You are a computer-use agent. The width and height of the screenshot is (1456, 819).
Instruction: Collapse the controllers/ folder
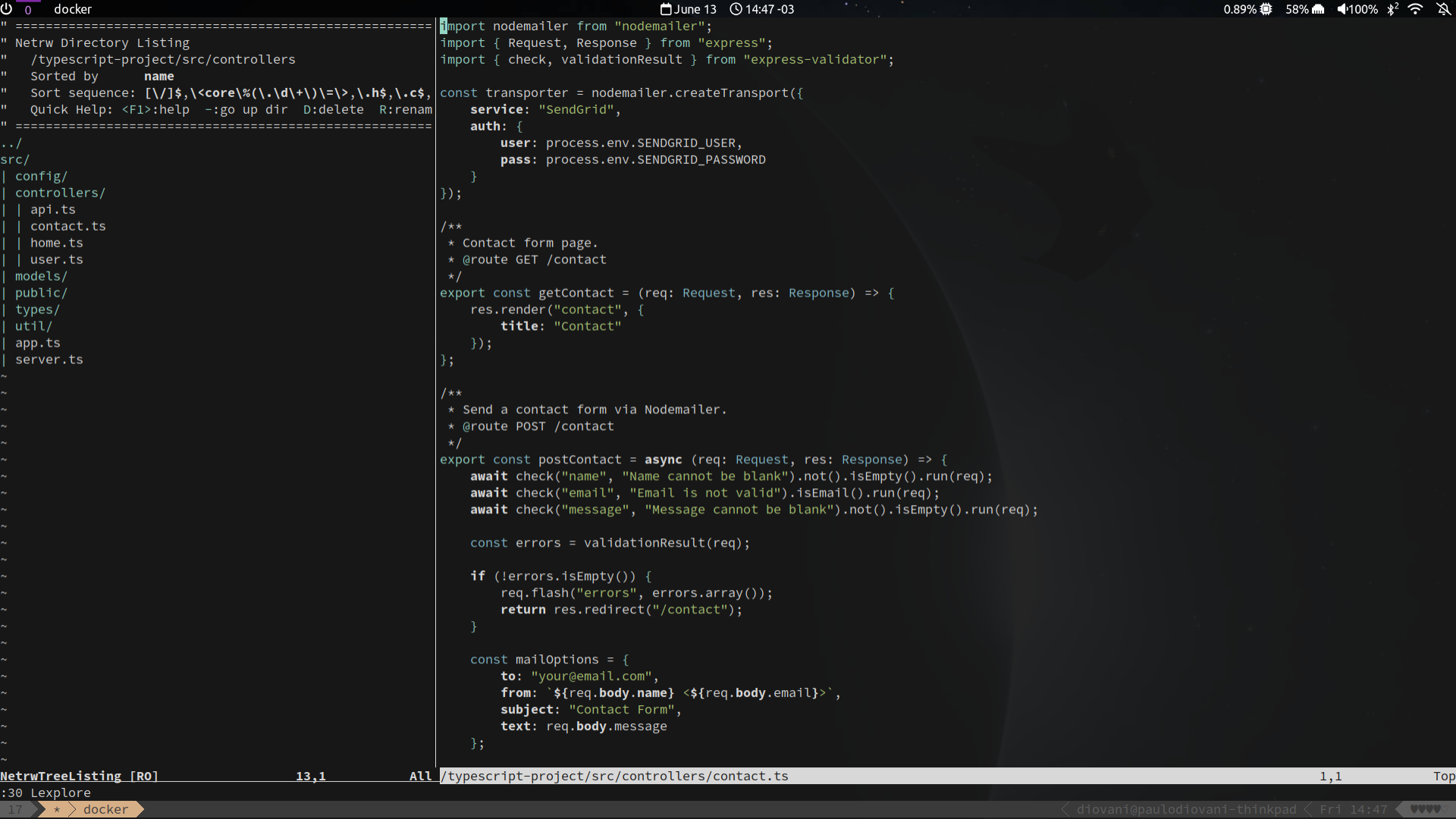coord(60,193)
